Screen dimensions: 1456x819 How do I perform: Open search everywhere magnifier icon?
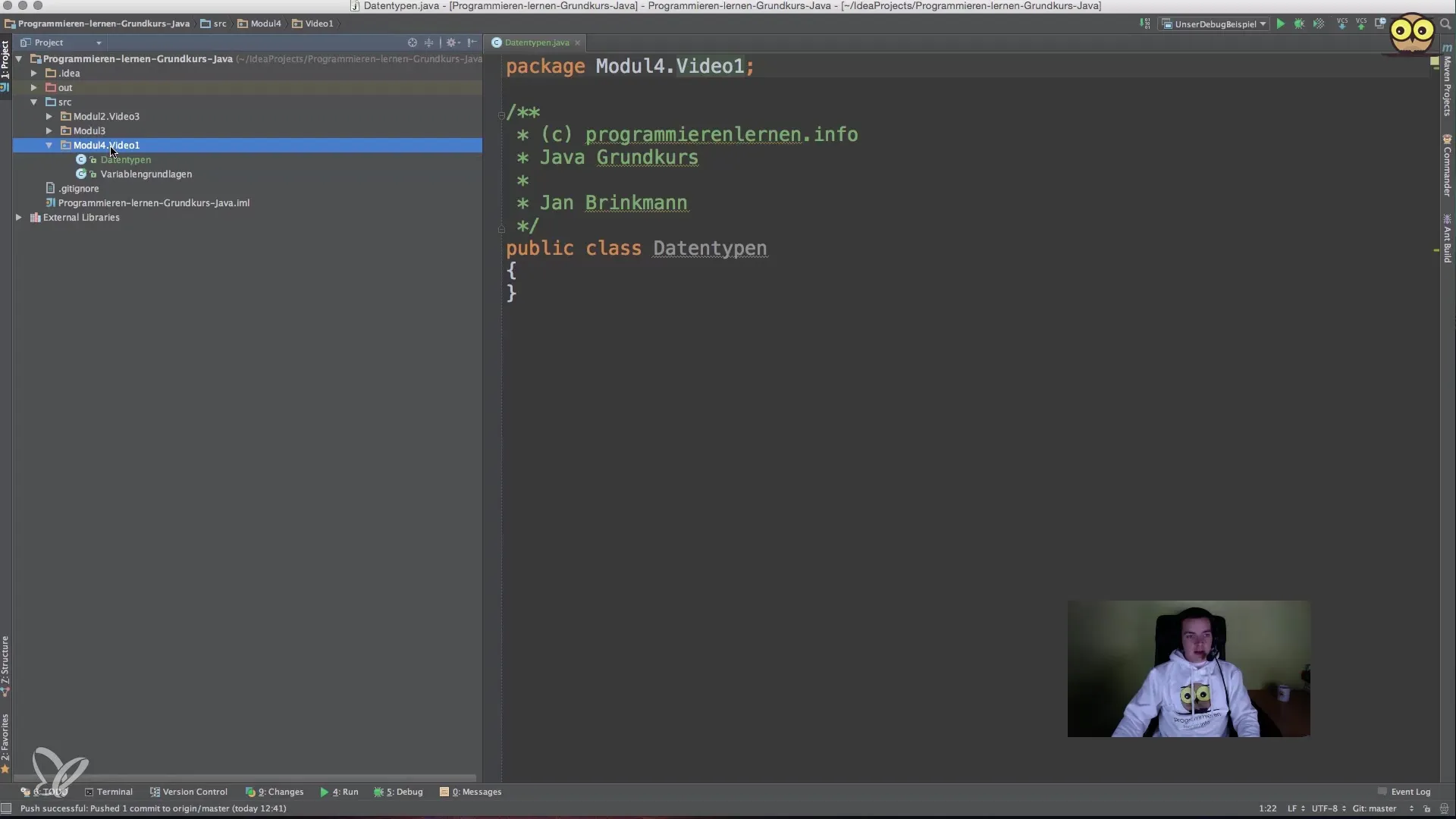coord(1445,24)
